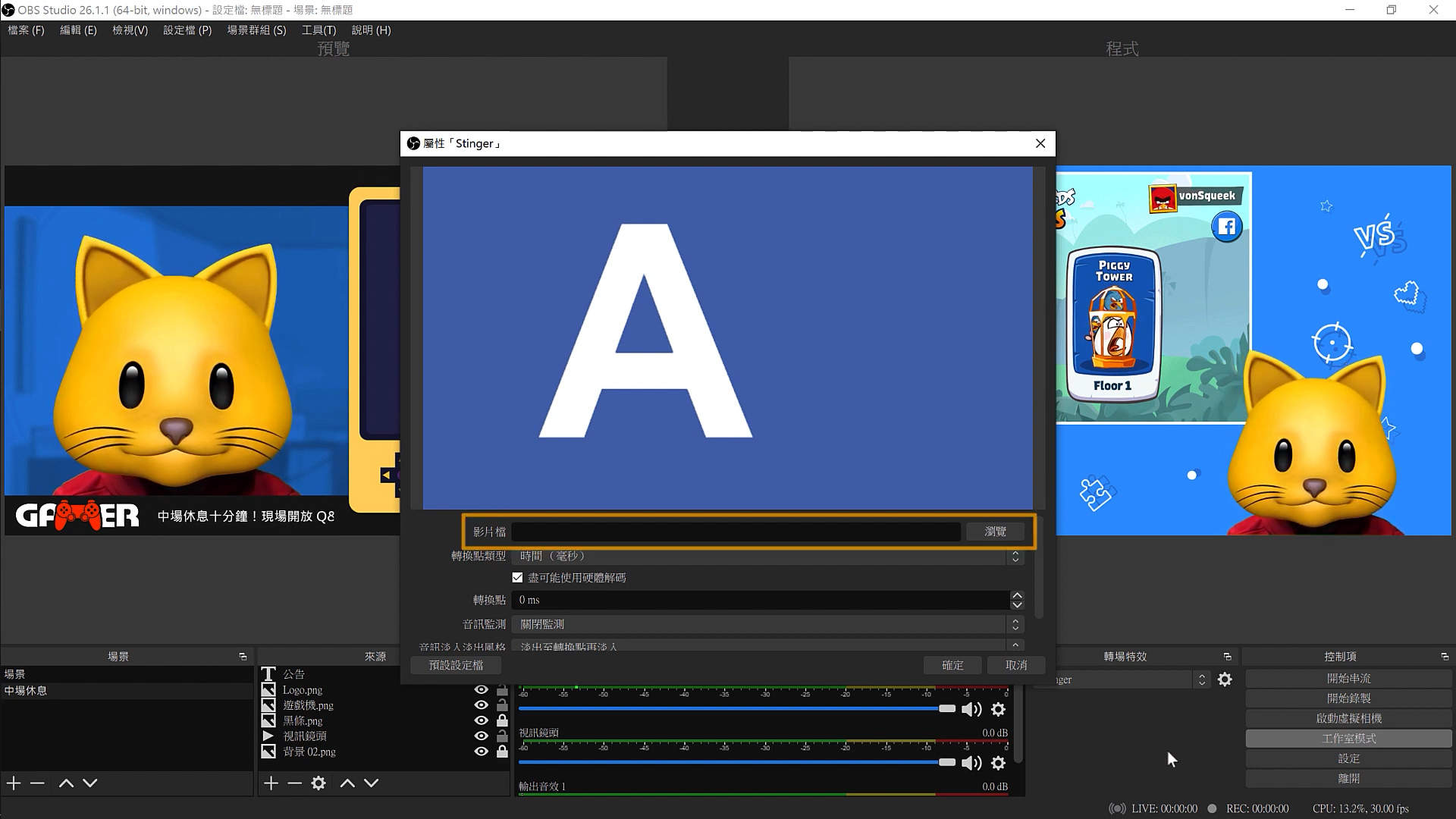Increase the 轉換點 ms value with up stepper
1456x819 pixels.
[x=1017, y=595]
